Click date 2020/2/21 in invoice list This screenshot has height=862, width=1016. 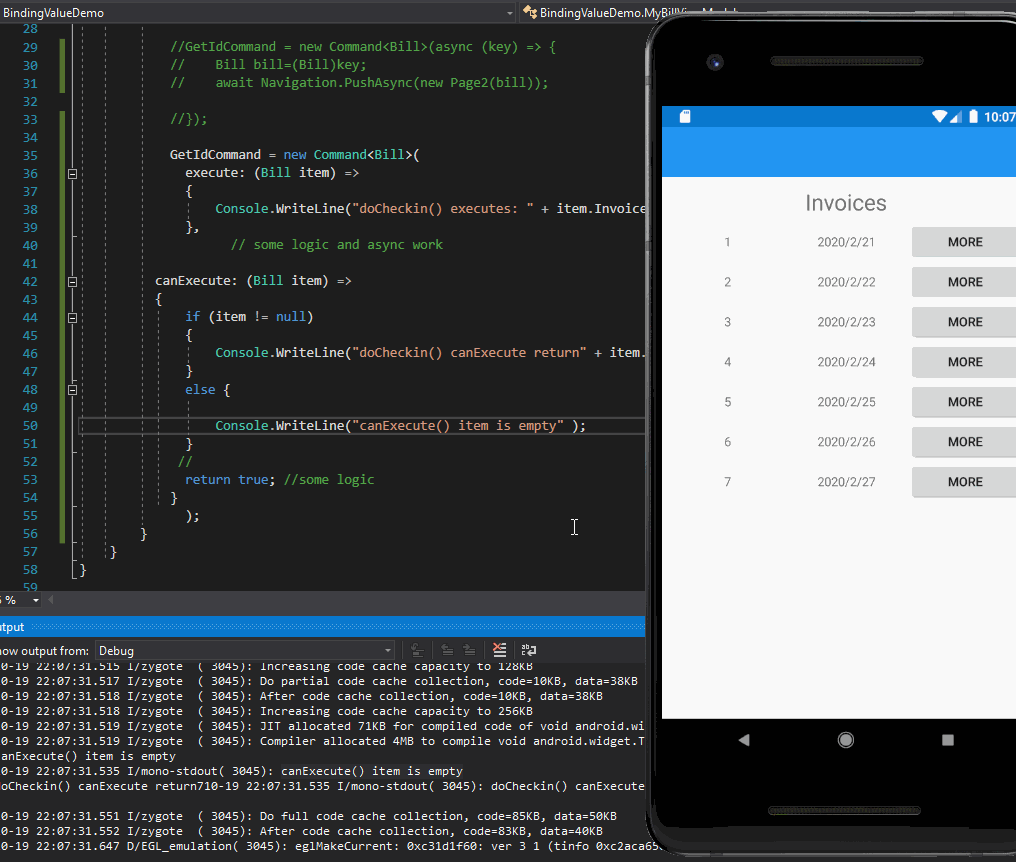click(846, 242)
